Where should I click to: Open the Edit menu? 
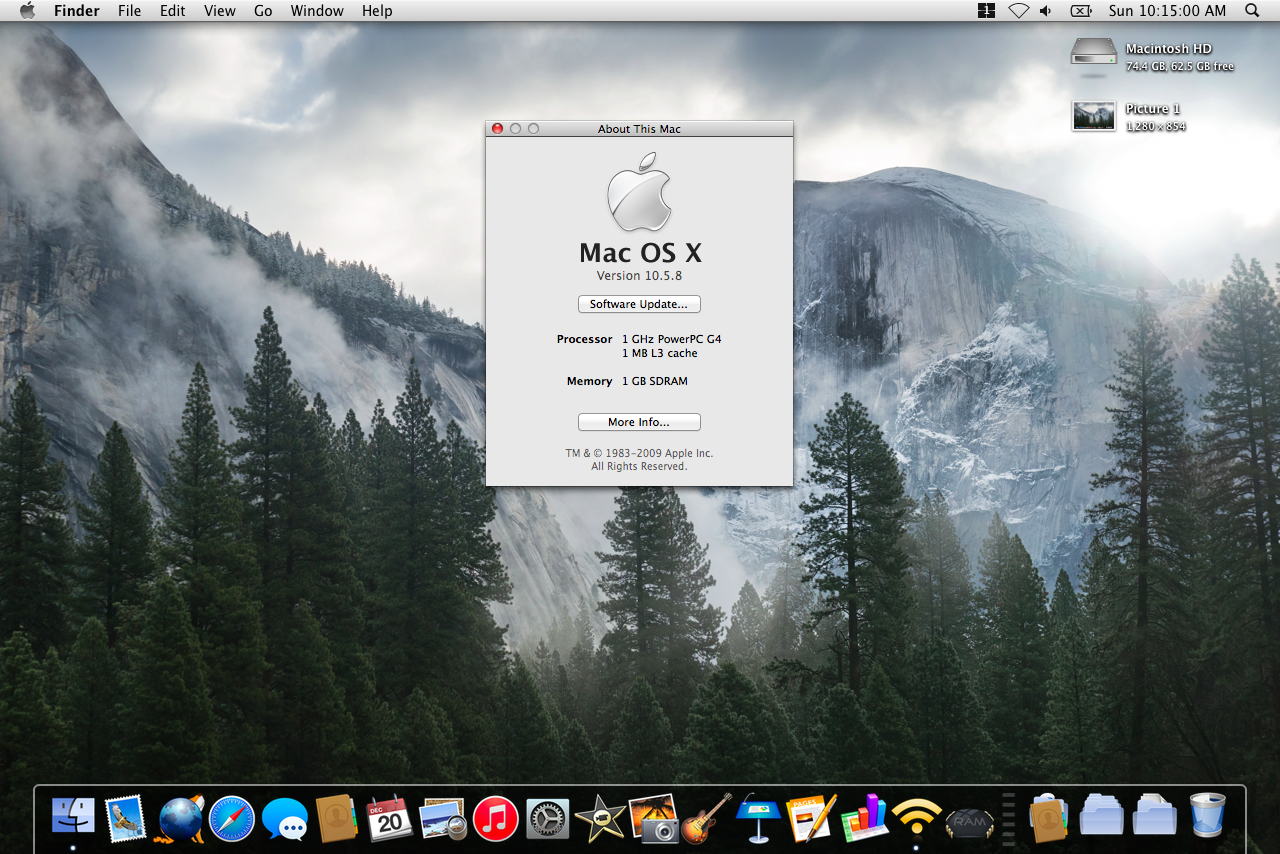[x=173, y=11]
